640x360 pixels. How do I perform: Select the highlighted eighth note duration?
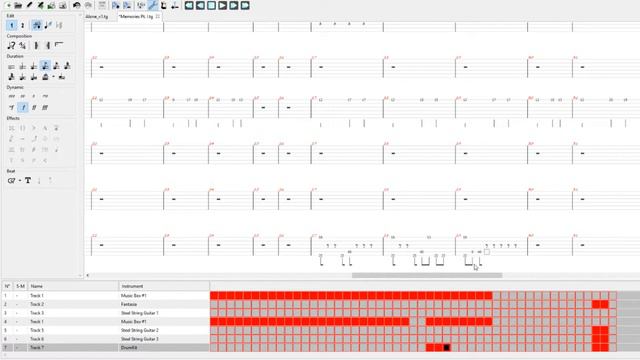[x=45, y=66]
